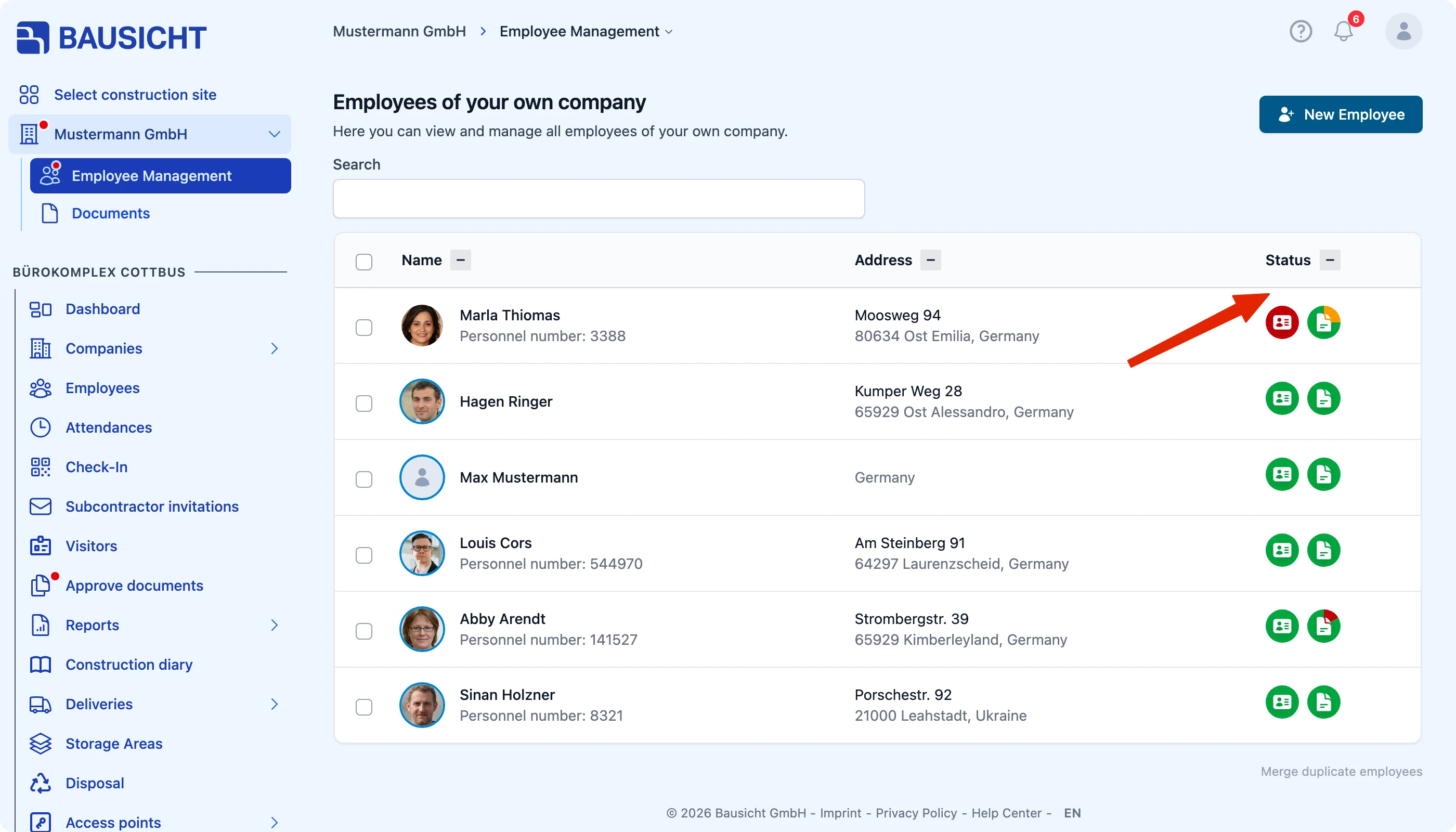
Task: Click Marla Thiomas document status icon
Action: point(1323,322)
